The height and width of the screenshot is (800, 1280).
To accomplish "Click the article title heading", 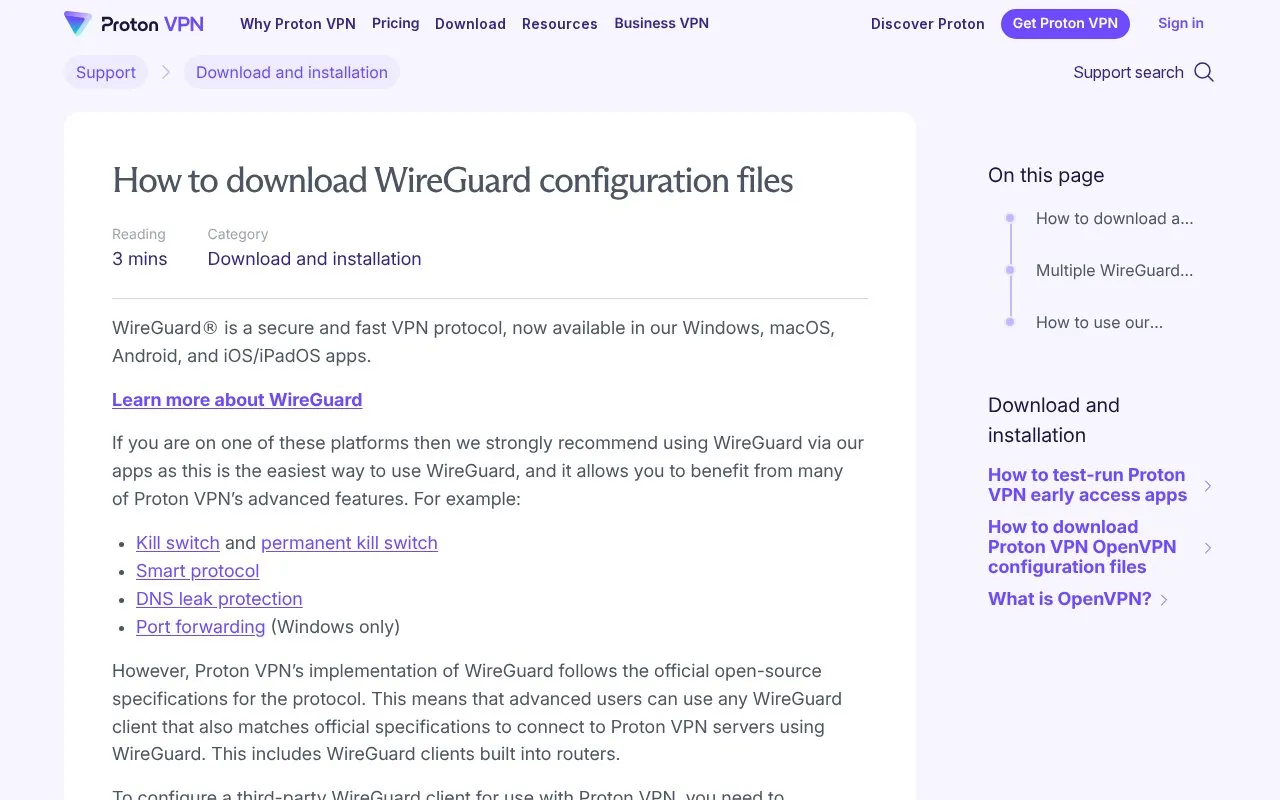I will click(453, 180).
